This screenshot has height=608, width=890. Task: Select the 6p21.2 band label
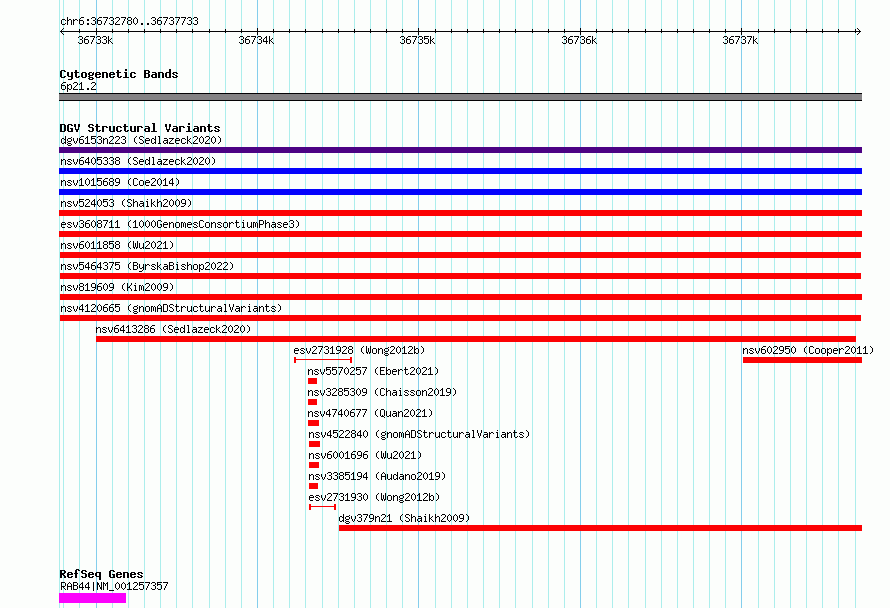(78, 86)
